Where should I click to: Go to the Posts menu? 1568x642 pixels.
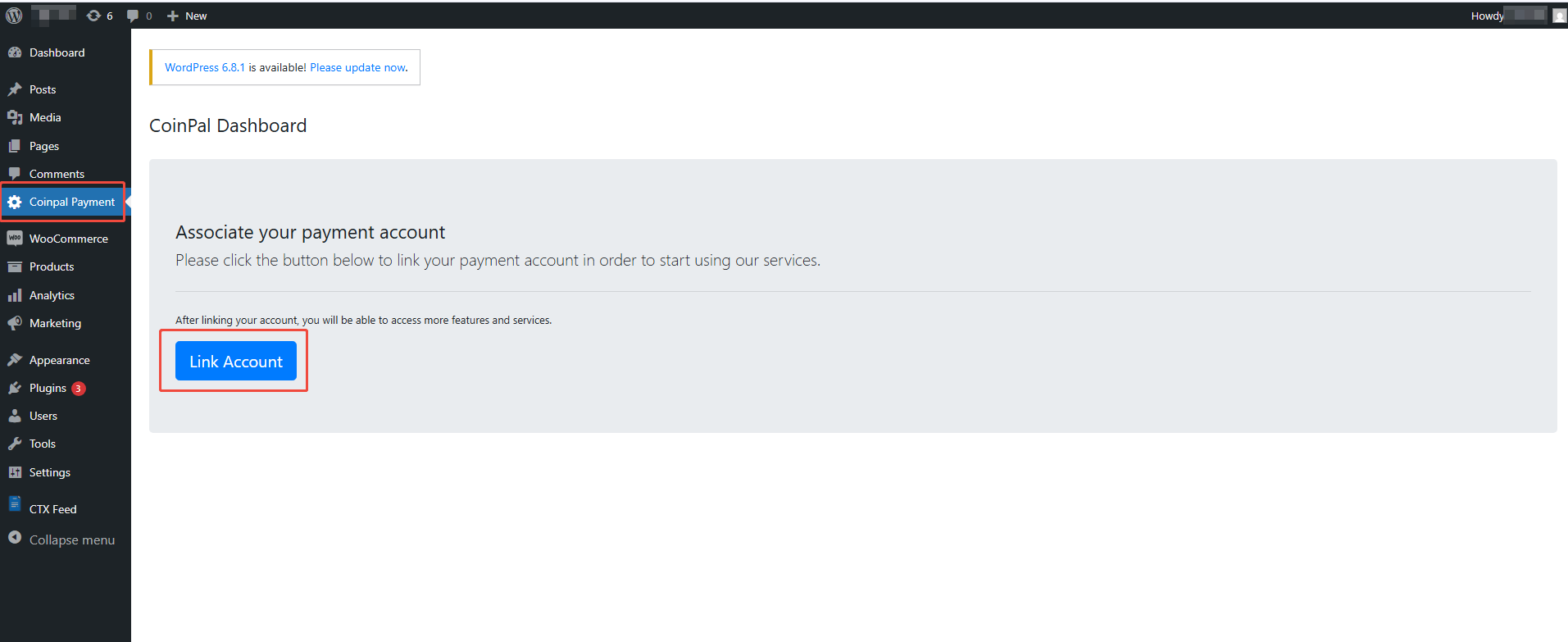(43, 89)
